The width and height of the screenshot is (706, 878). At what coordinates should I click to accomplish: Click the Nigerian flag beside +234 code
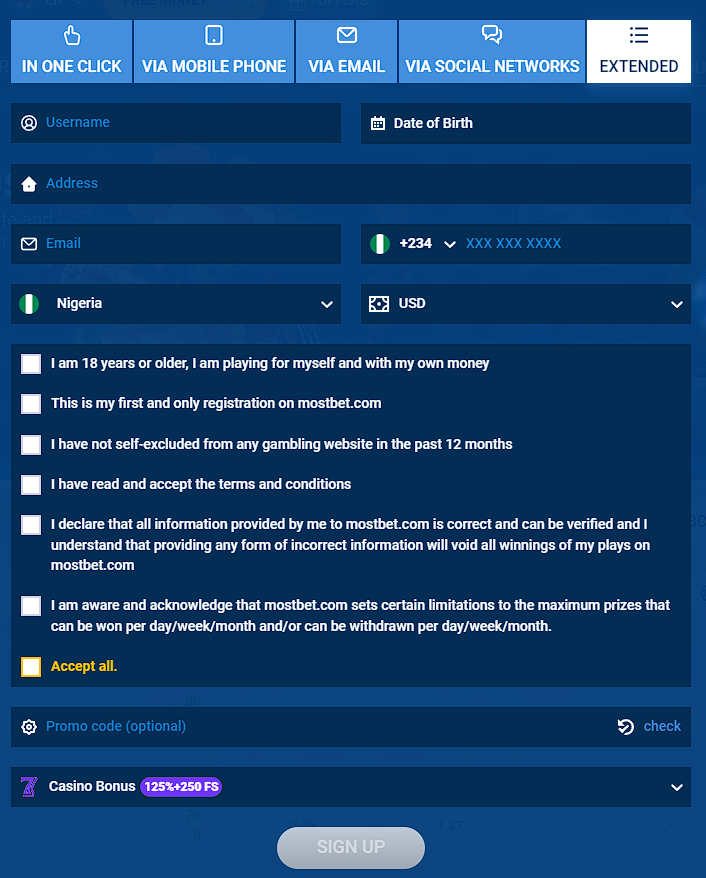point(379,244)
